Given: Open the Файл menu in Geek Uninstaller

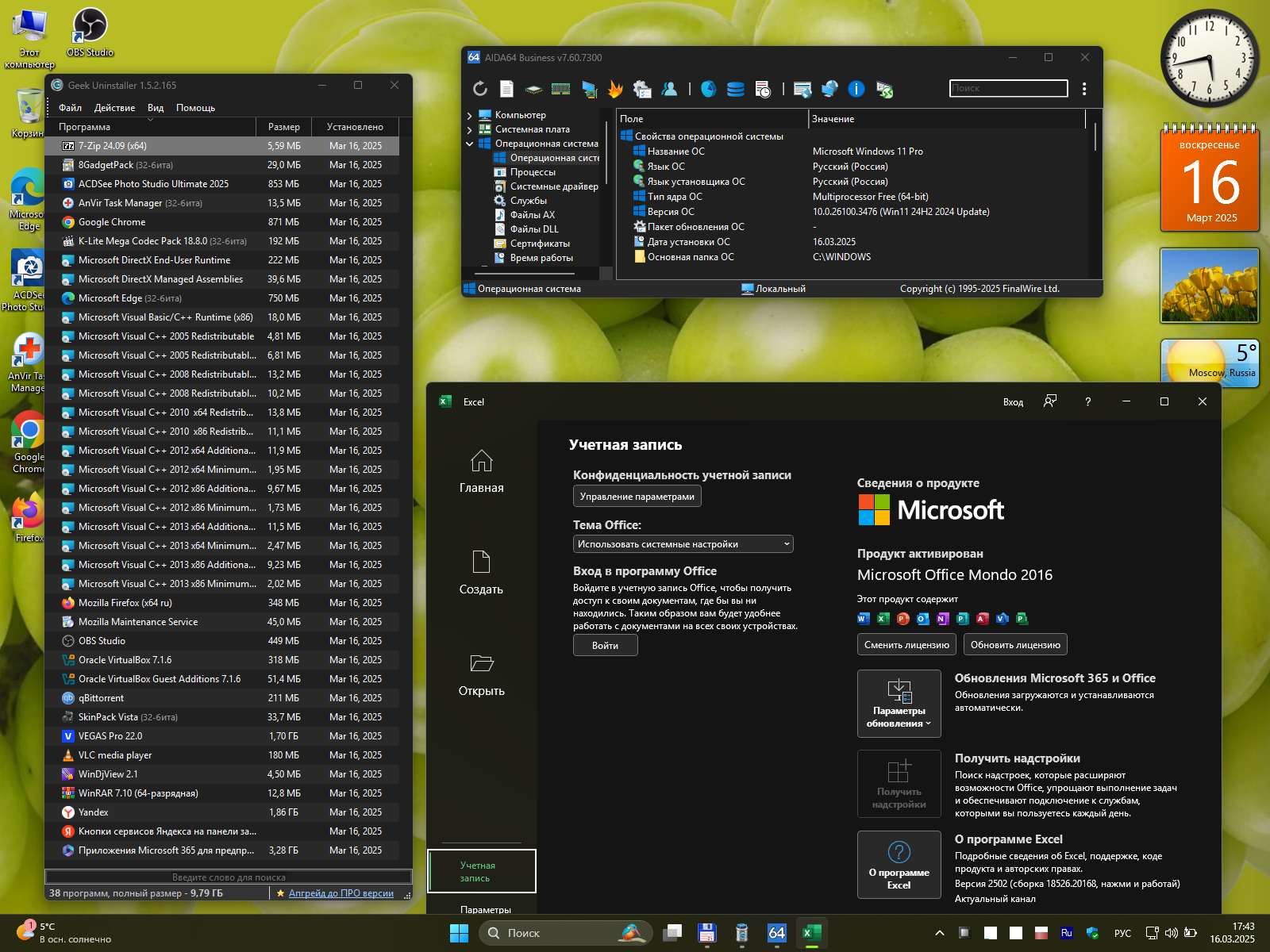Looking at the screenshot, I should pos(70,108).
